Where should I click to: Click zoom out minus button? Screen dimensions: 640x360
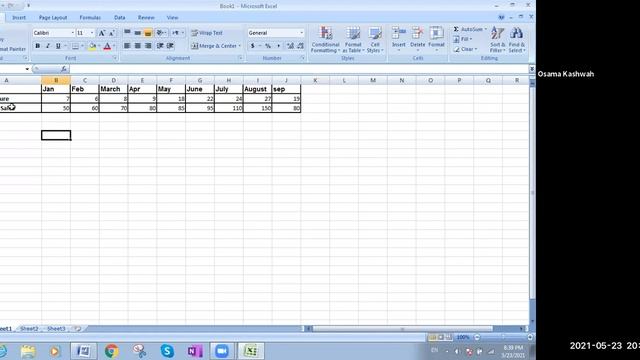pos(477,337)
